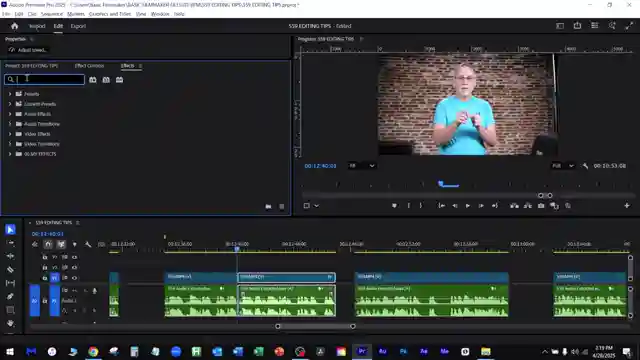Viewport: 640px width, 360px height.
Task: Click the YUV Effects filter icon
Action: click(x=119, y=80)
